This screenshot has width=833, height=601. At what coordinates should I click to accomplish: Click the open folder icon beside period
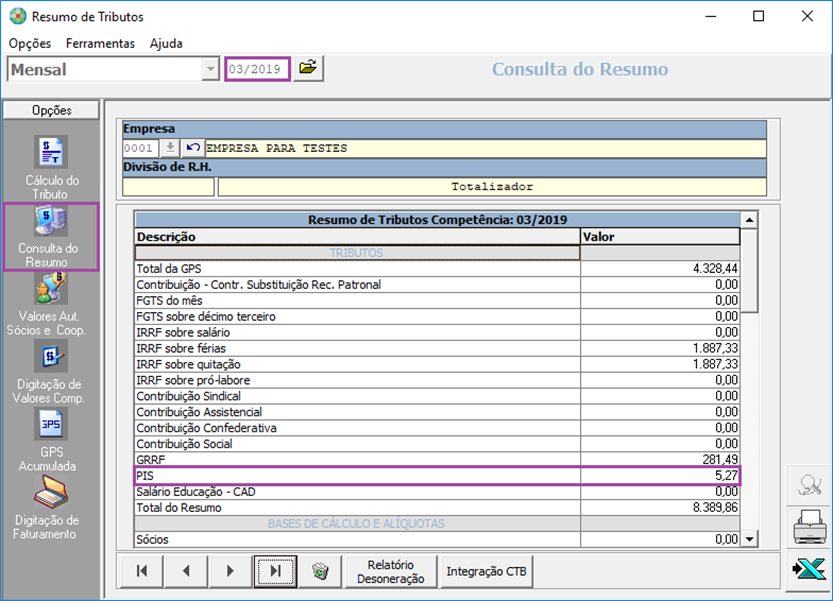[x=308, y=68]
